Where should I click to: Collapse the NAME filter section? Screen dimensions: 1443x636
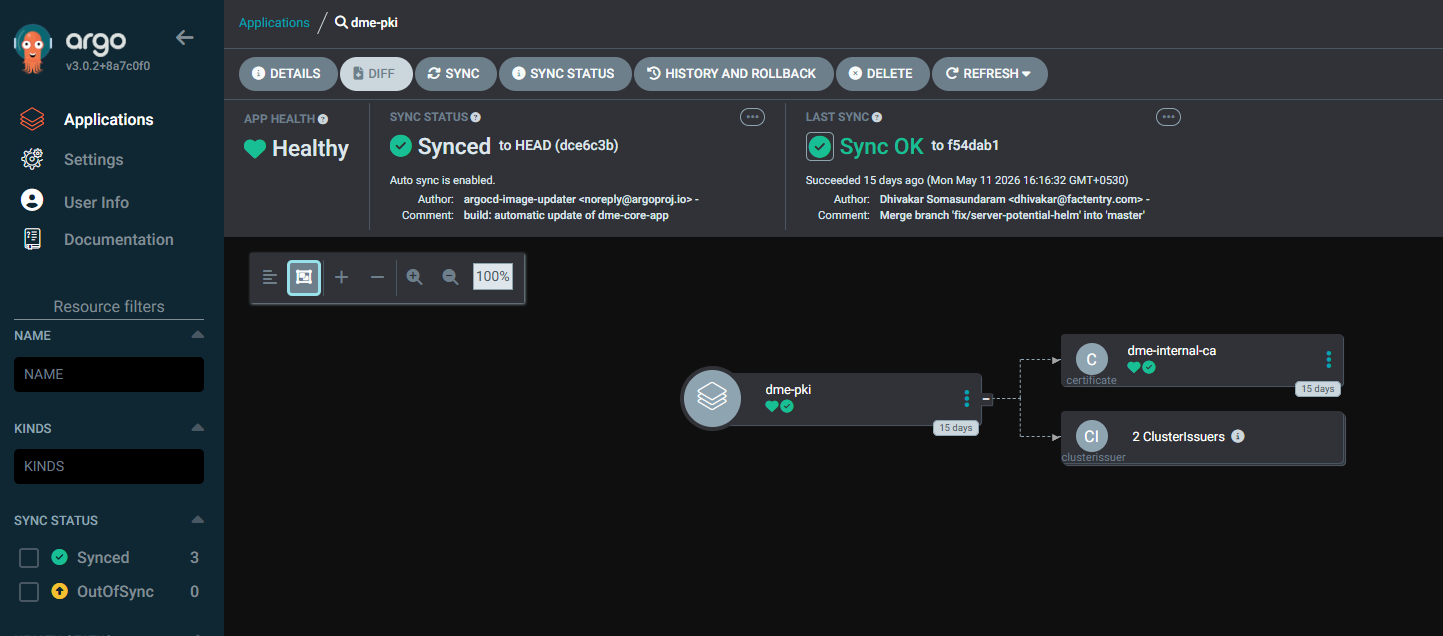coord(197,335)
